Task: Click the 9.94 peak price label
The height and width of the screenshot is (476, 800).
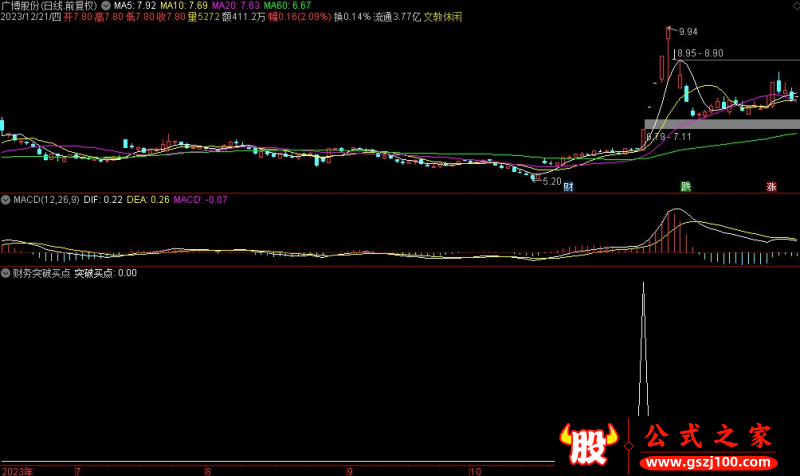Action: (688, 32)
